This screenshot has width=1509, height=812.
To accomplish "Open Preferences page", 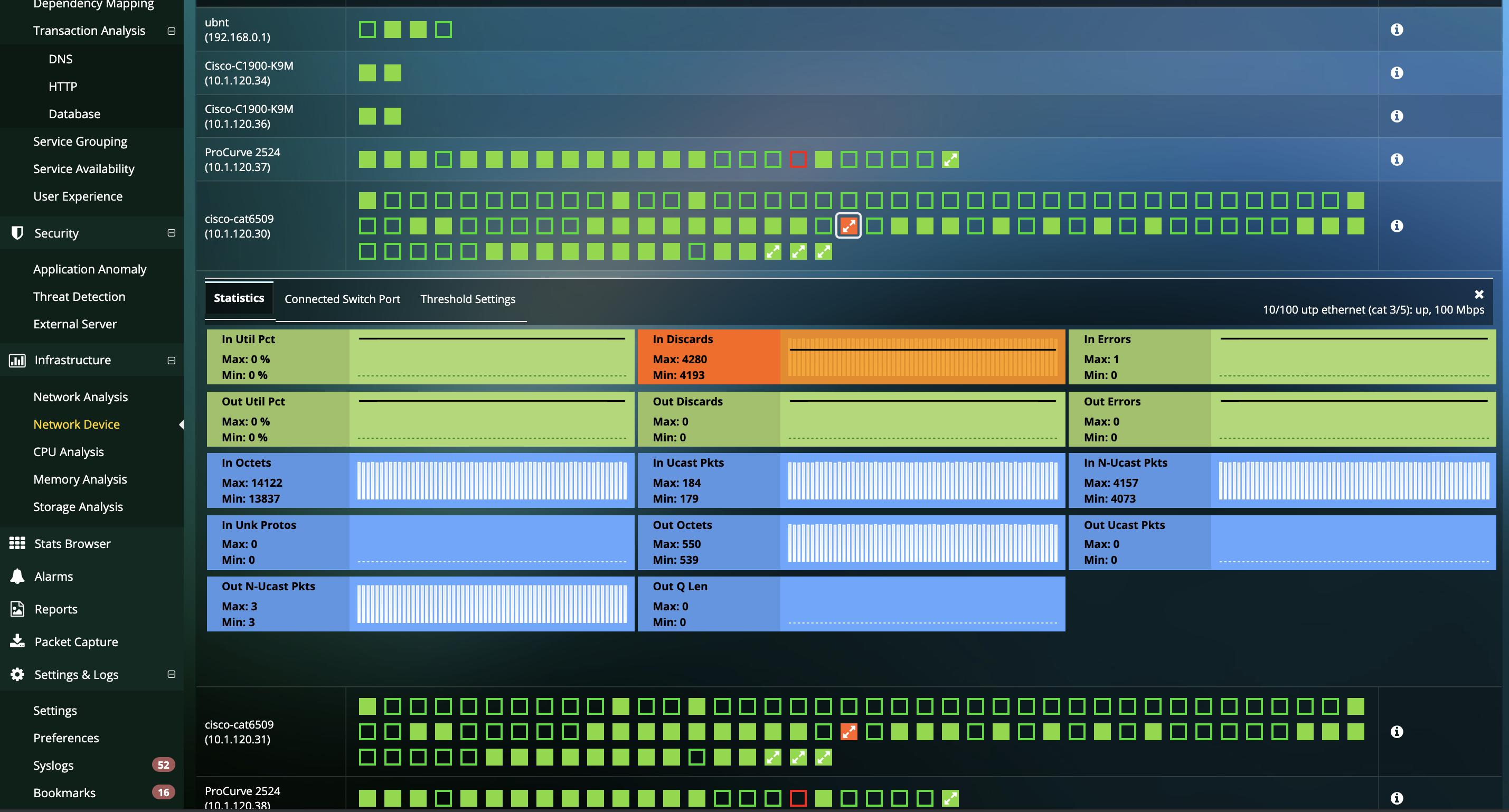I will [66, 738].
